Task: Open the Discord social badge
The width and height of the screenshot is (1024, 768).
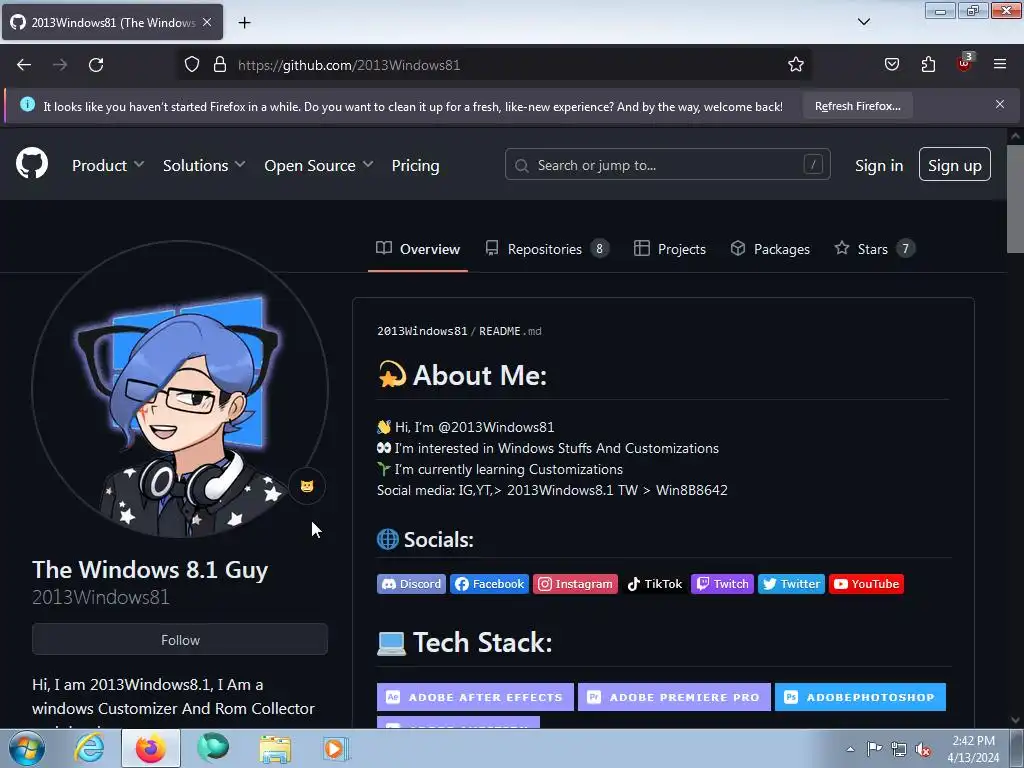Action: pos(411,584)
